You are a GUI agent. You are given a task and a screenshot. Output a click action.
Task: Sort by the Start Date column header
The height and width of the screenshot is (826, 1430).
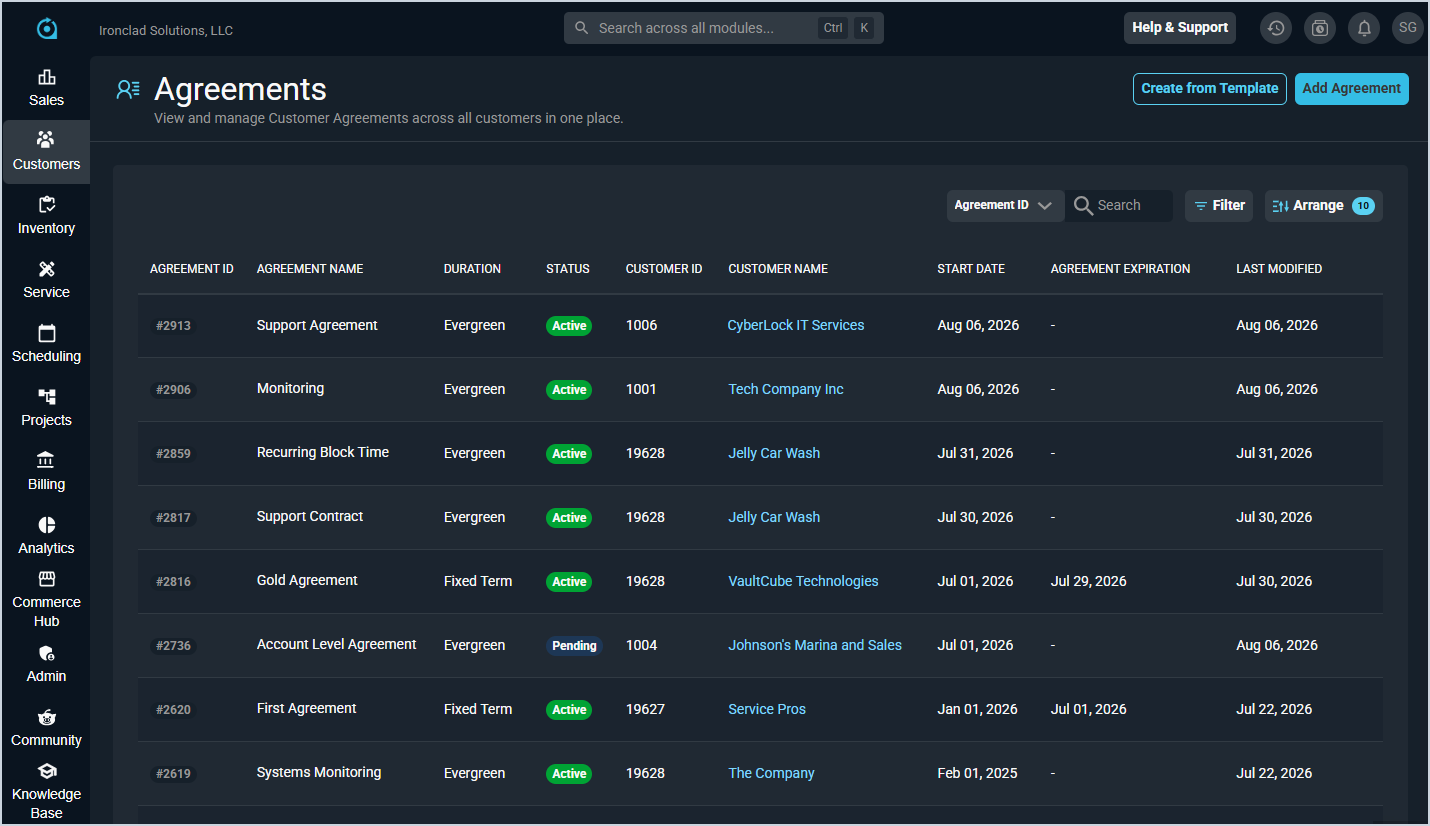[x=971, y=269]
